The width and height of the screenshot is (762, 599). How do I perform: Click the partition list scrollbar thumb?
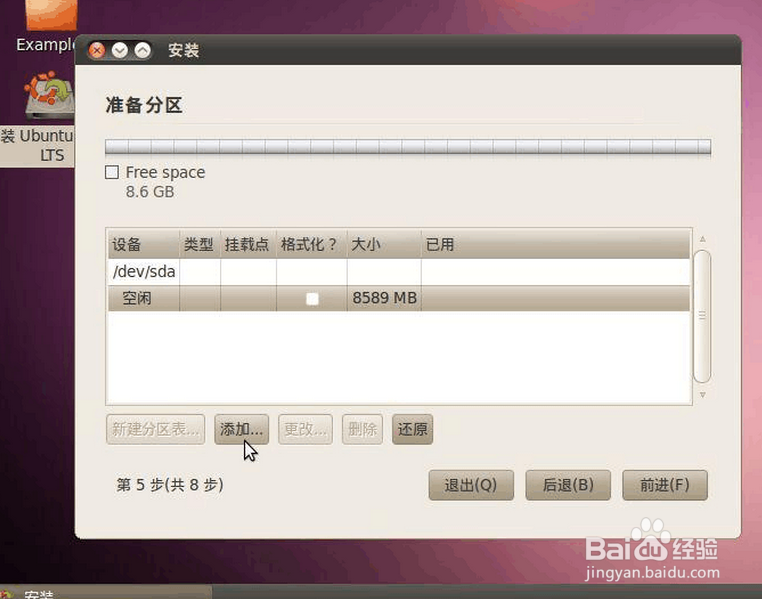(x=702, y=316)
